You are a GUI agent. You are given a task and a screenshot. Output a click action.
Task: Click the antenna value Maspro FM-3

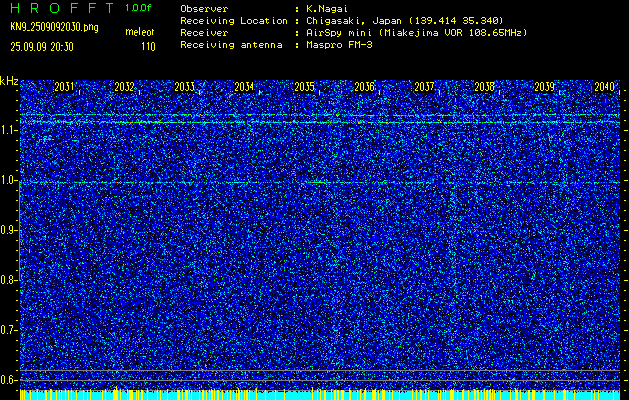click(x=339, y=45)
